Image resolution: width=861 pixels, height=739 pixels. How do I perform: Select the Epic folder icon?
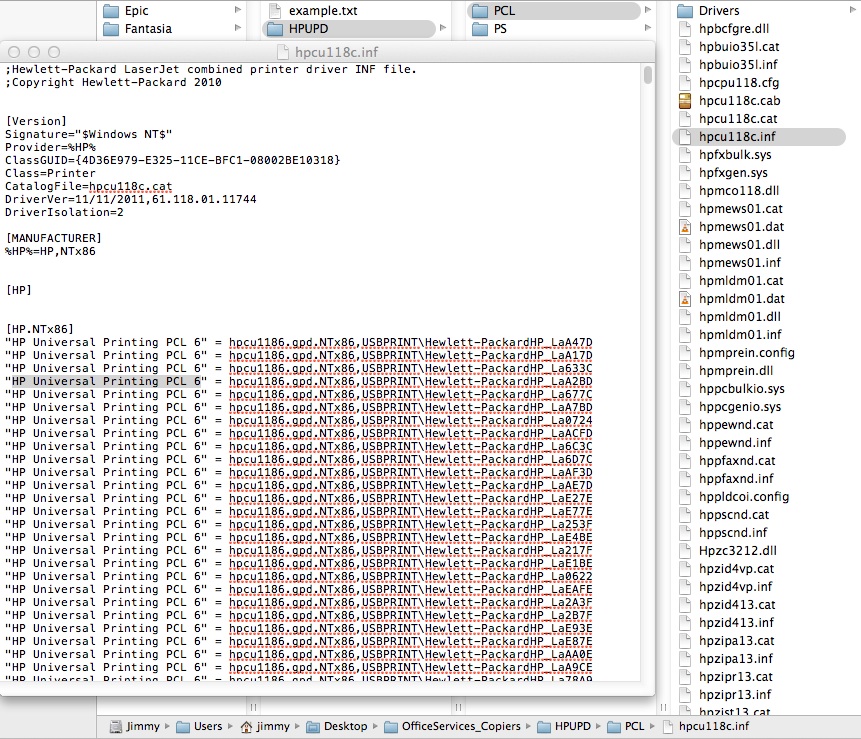[x=111, y=11]
